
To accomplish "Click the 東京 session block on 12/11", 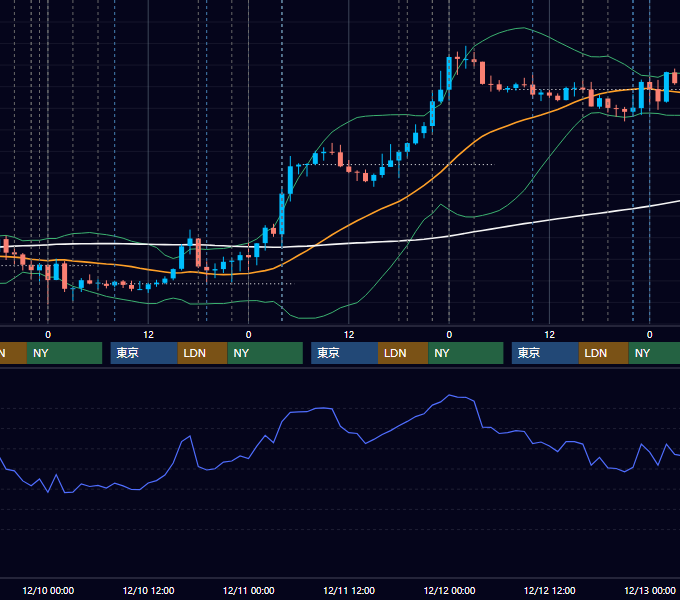I will pyautogui.click(x=344, y=353).
